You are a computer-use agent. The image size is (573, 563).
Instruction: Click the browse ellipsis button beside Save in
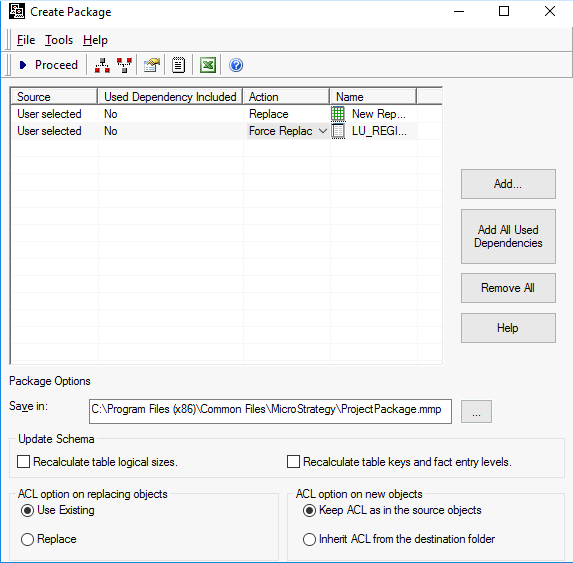click(x=476, y=411)
